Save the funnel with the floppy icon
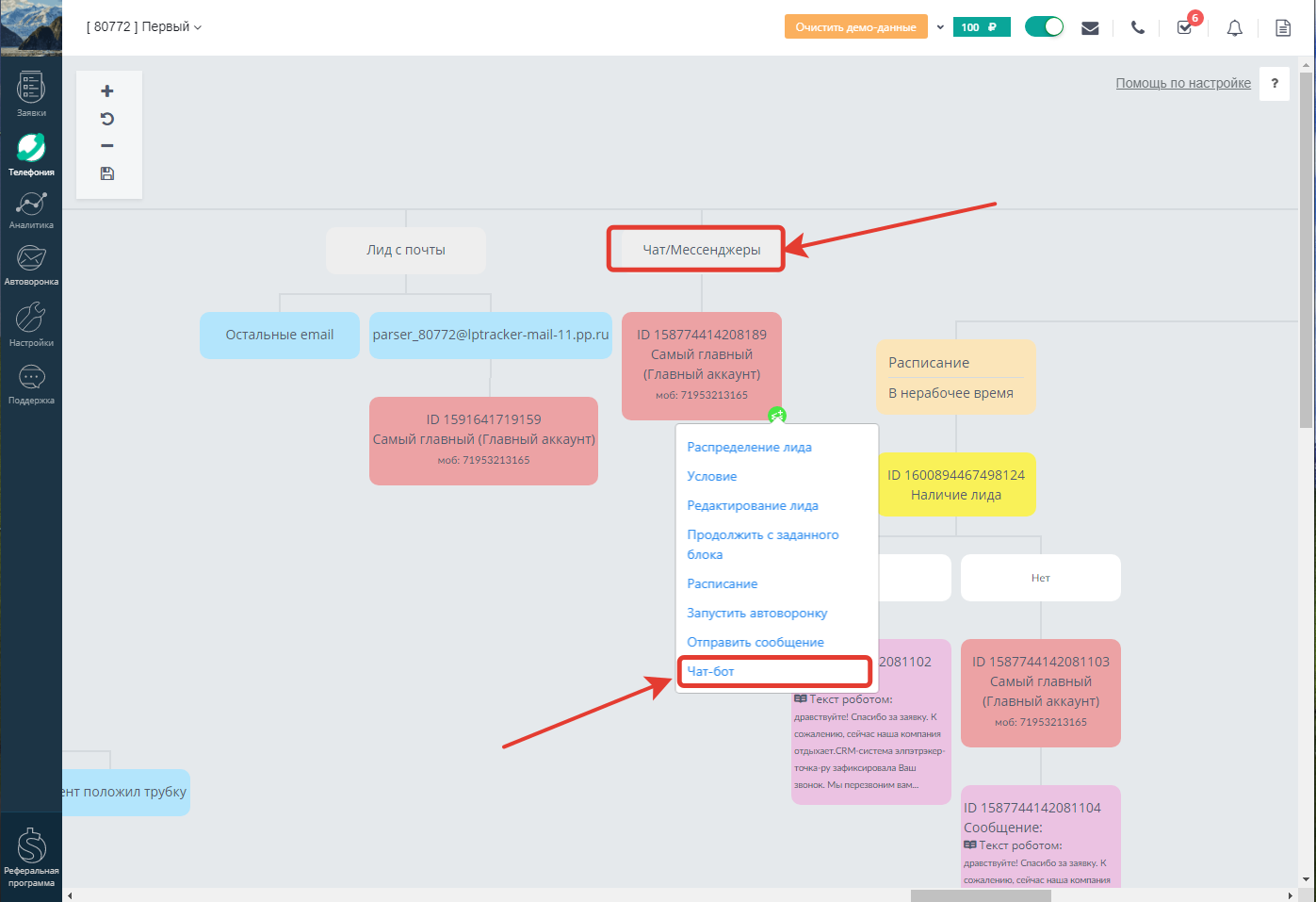Screen dimensions: 1316x902 point(107,173)
